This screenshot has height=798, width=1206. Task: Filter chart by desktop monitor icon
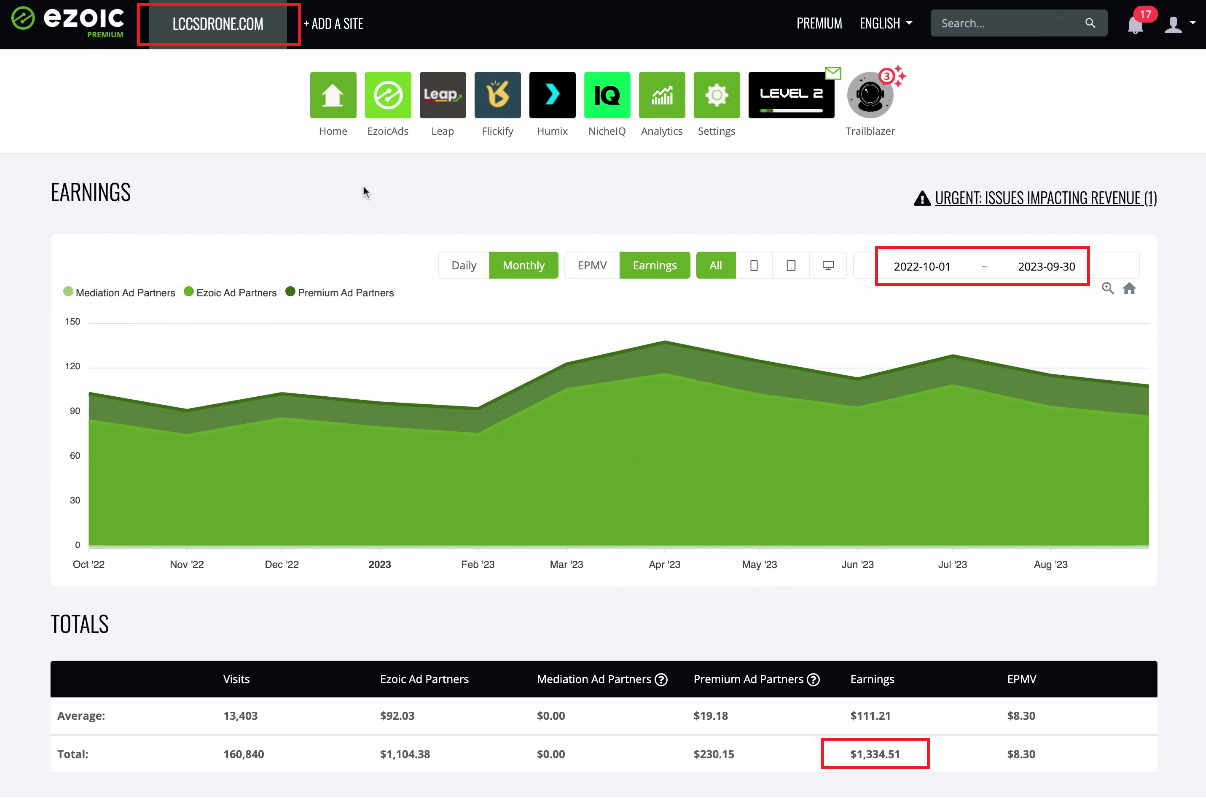click(828, 265)
